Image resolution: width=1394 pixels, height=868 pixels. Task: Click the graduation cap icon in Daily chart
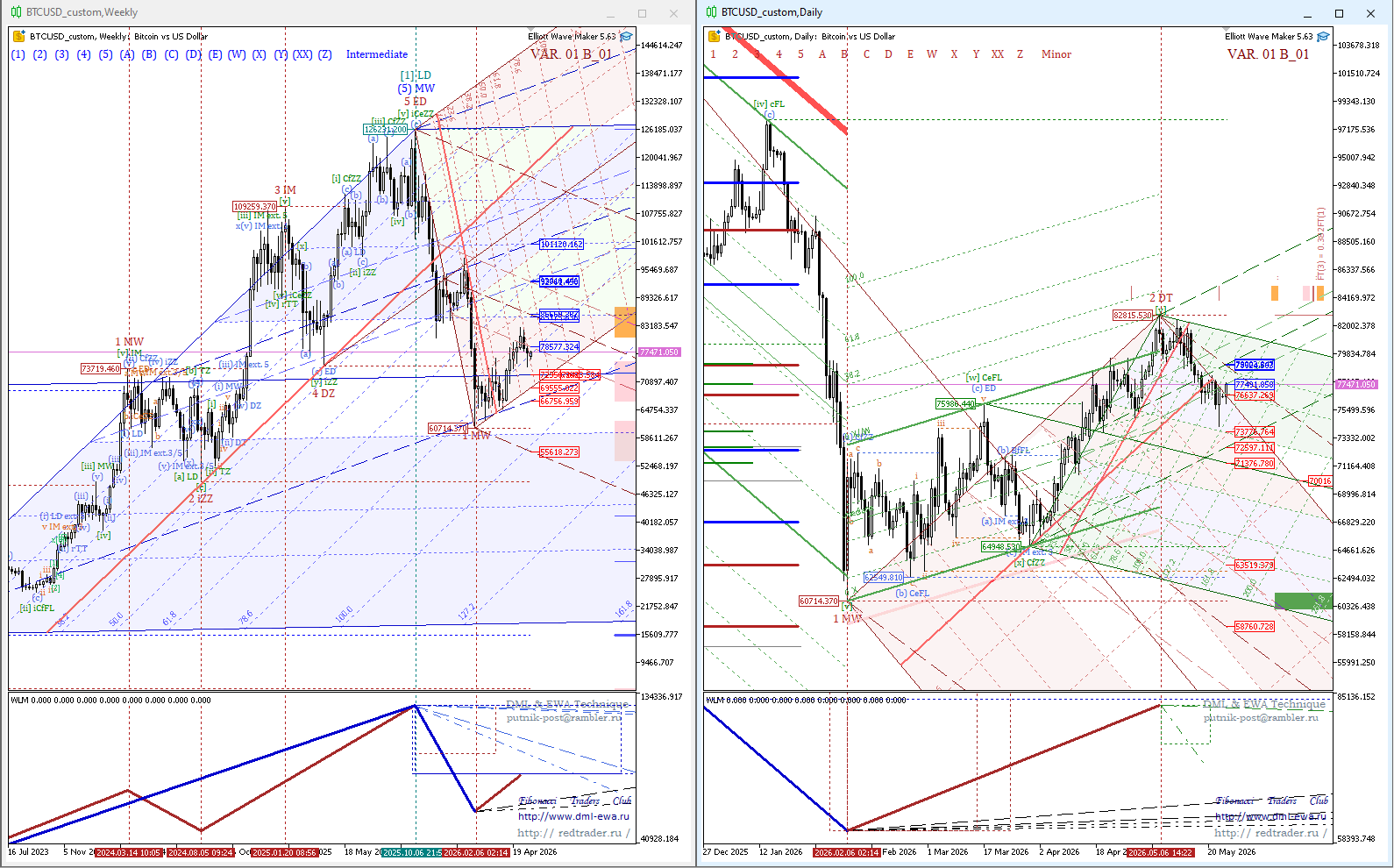tap(1323, 37)
